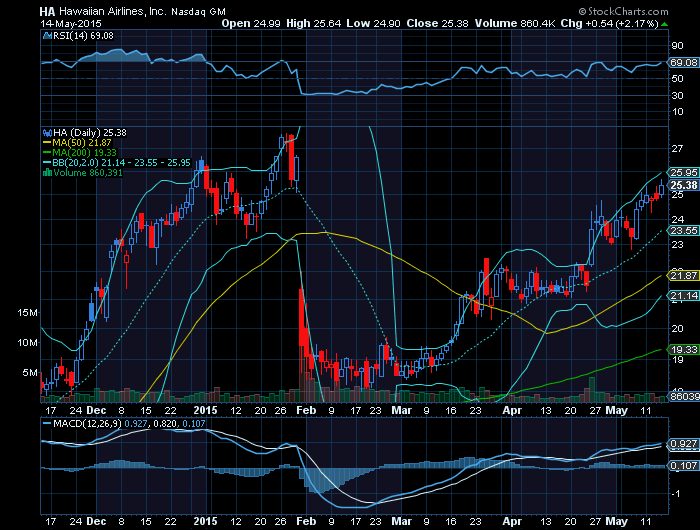700x530 pixels.
Task: Click the MACD histogram 0.107 tag
Action: (x=683, y=465)
